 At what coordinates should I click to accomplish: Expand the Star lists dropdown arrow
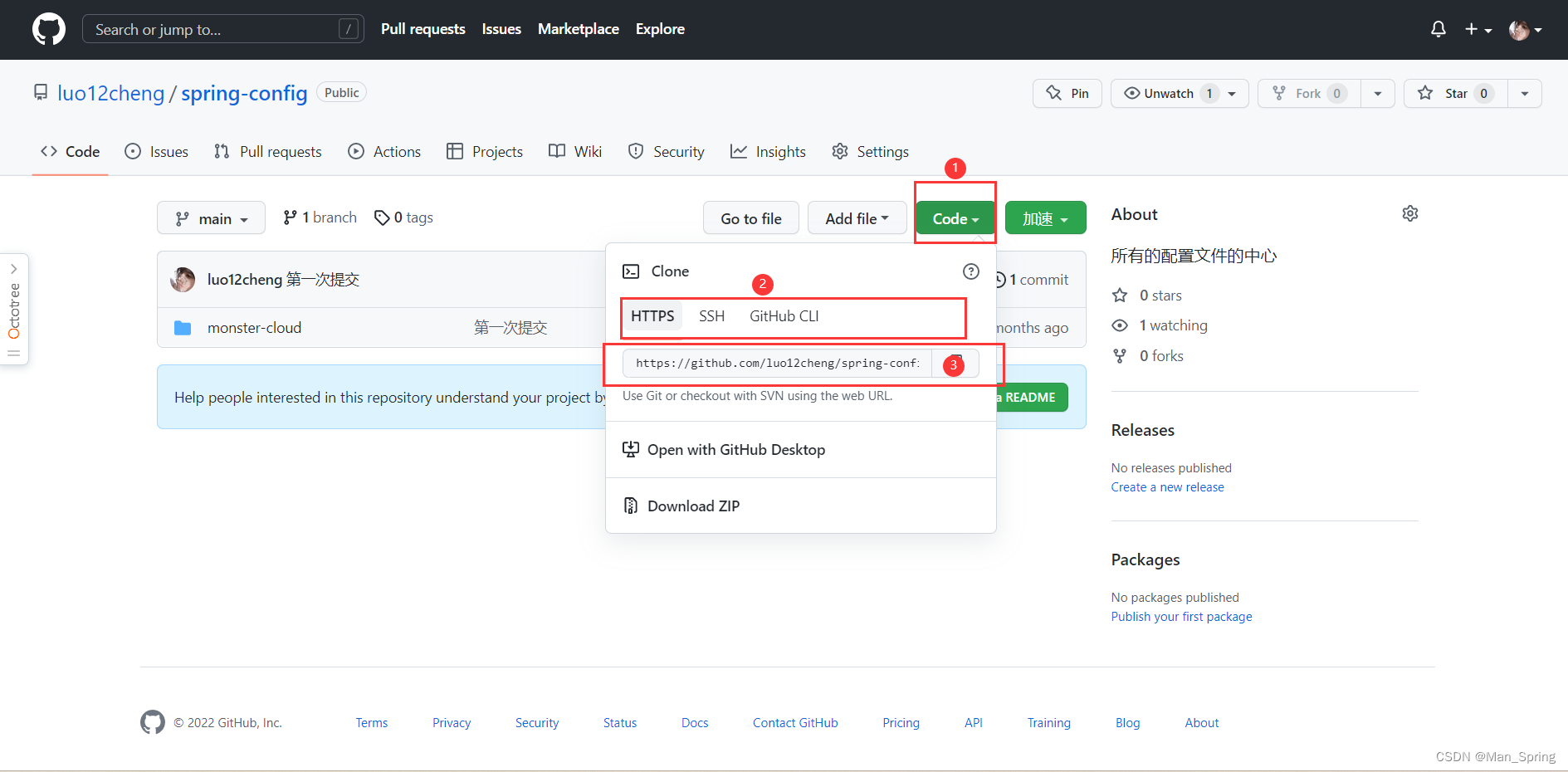pyautogui.click(x=1525, y=94)
